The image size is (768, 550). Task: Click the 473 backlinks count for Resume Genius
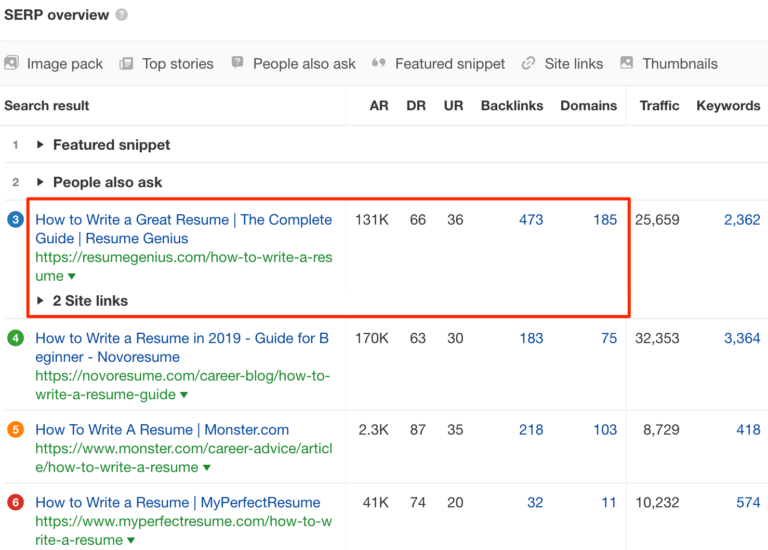530,220
